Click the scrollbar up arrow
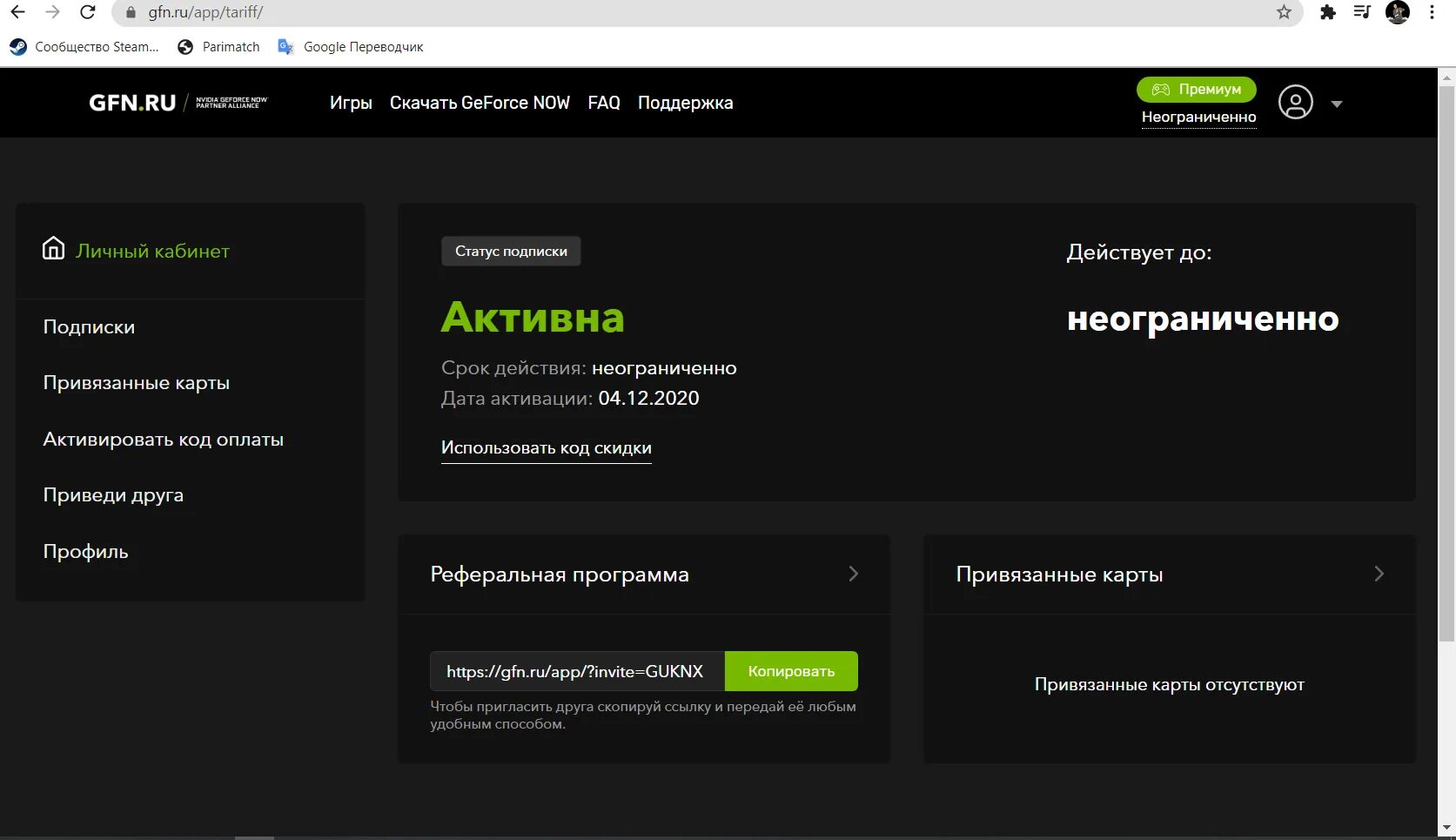Screen dimensions: 1456x840 (x=1447, y=77)
